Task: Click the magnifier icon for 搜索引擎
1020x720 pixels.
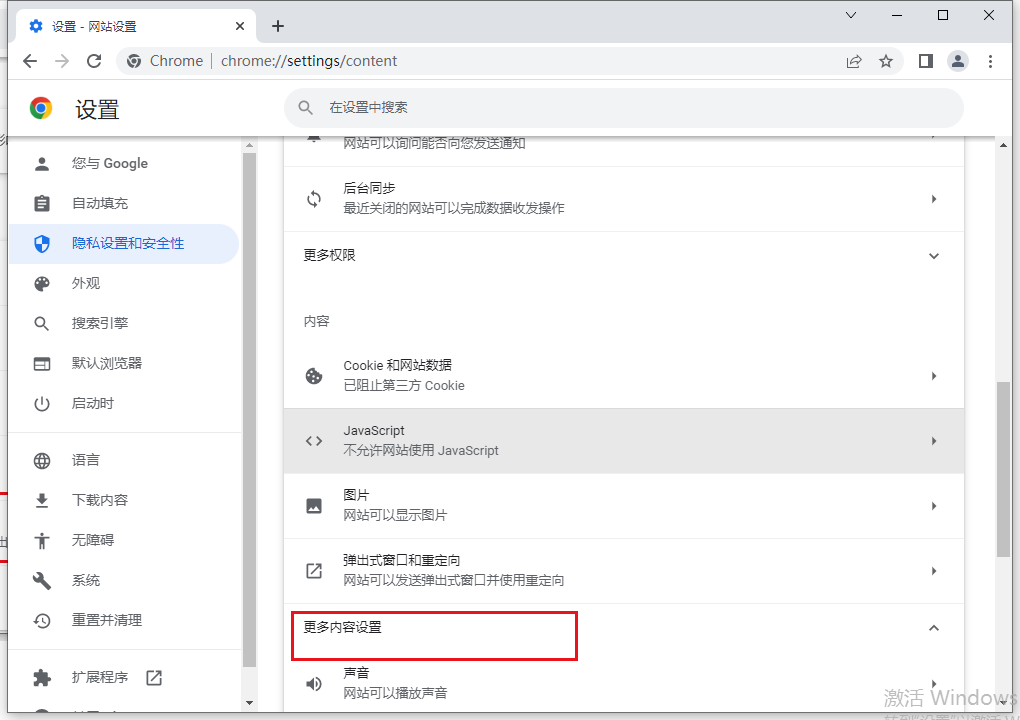Action: [42, 323]
